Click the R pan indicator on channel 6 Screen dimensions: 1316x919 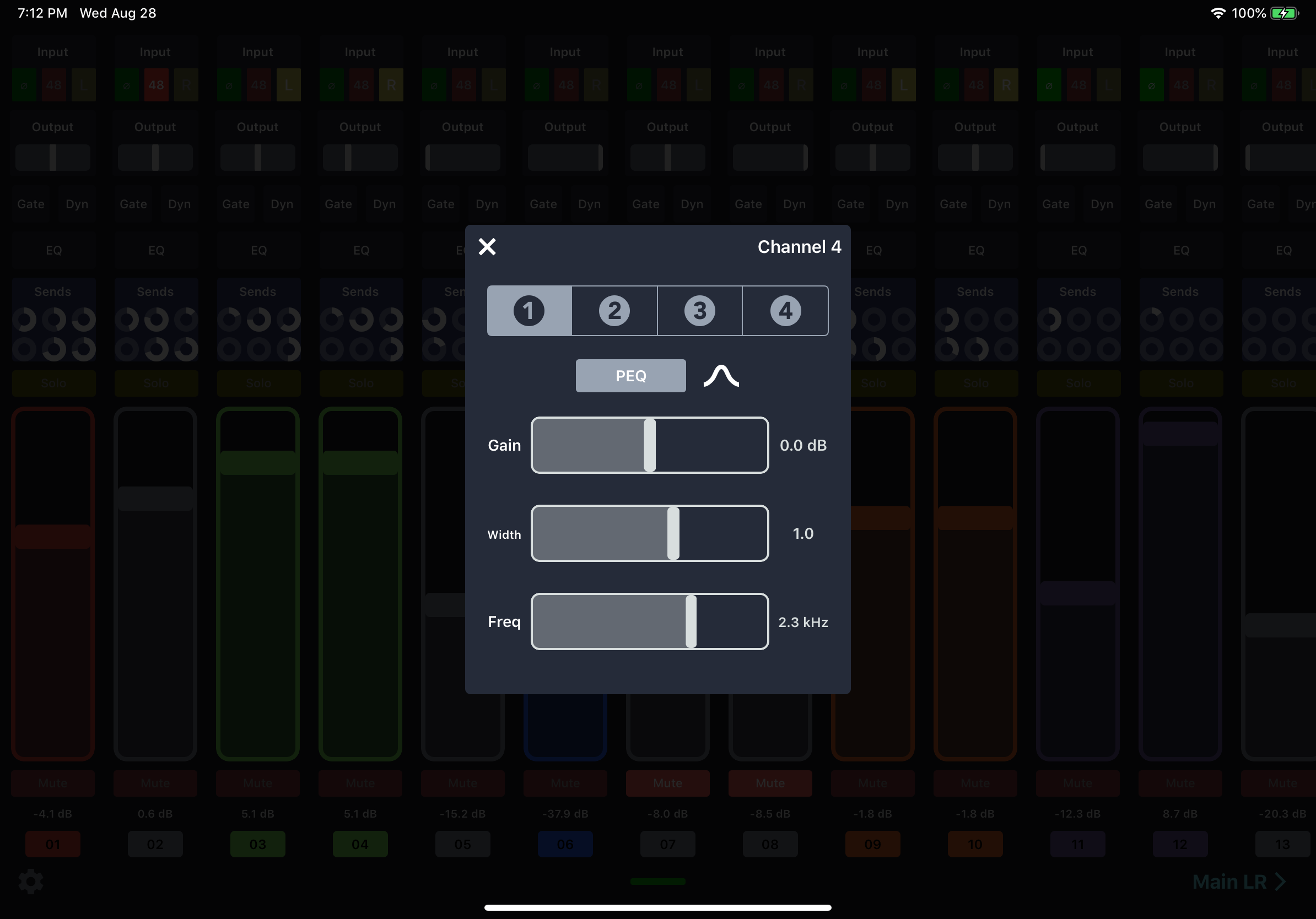coord(596,85)
